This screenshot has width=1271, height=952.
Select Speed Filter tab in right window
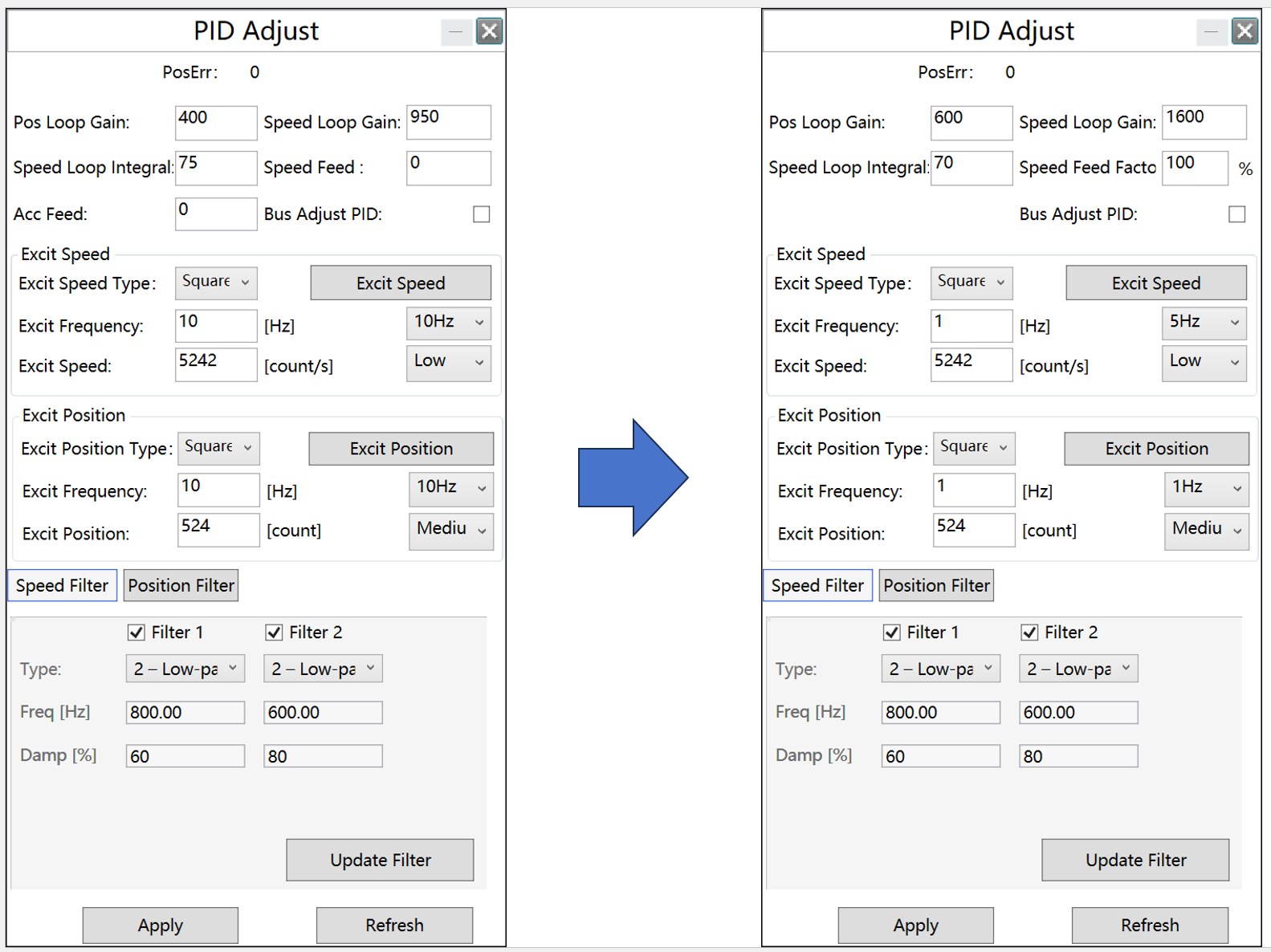tap(817, 586)
